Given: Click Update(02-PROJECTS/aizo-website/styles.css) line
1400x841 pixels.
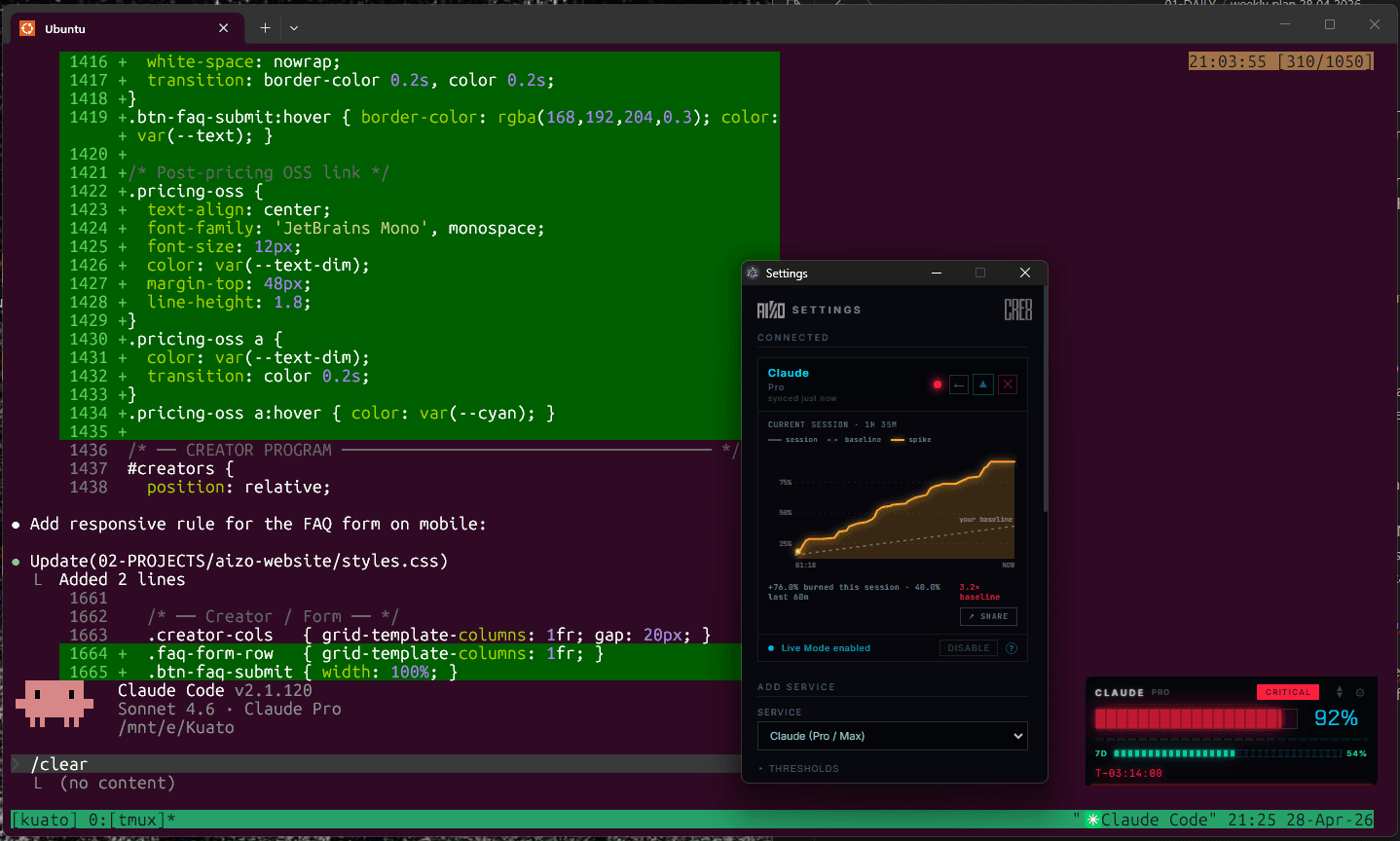Looking at the screenshot, I should 239,561.
